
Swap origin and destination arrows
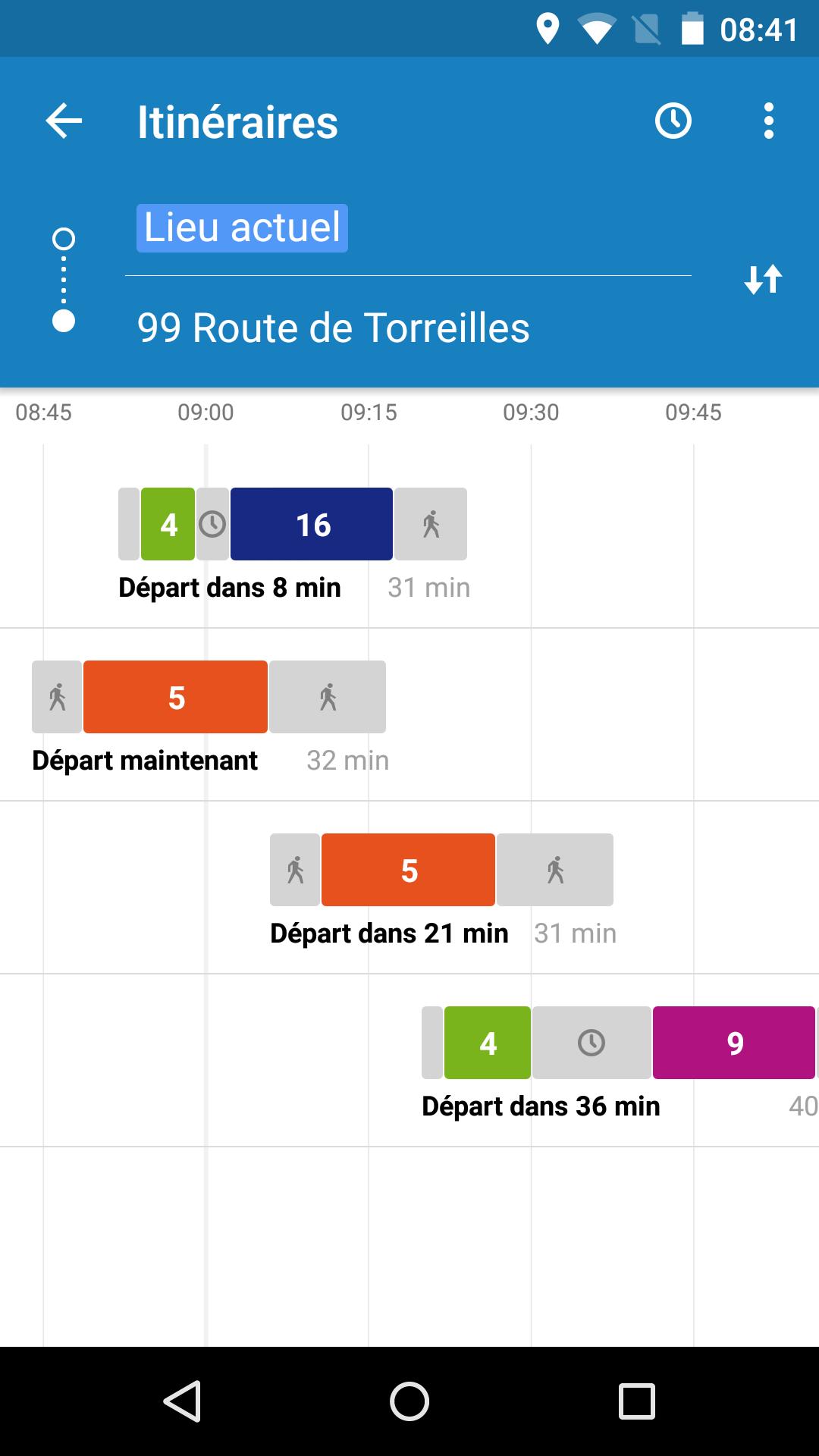click(x=762, y=279)
